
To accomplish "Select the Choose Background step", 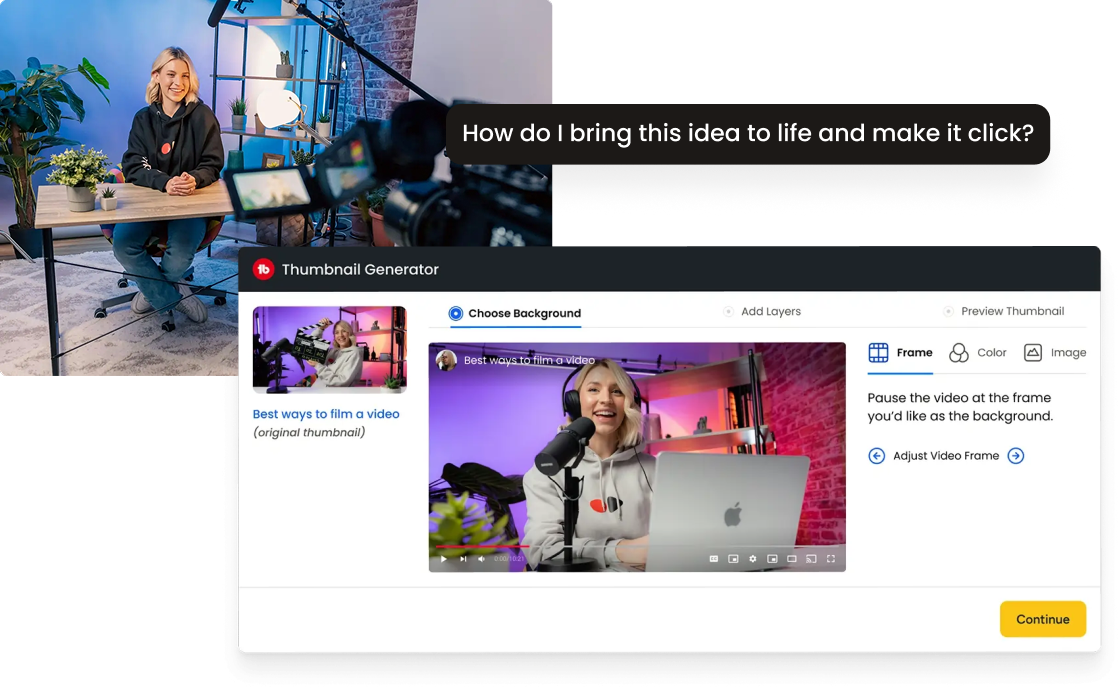I will click(515, 313).
